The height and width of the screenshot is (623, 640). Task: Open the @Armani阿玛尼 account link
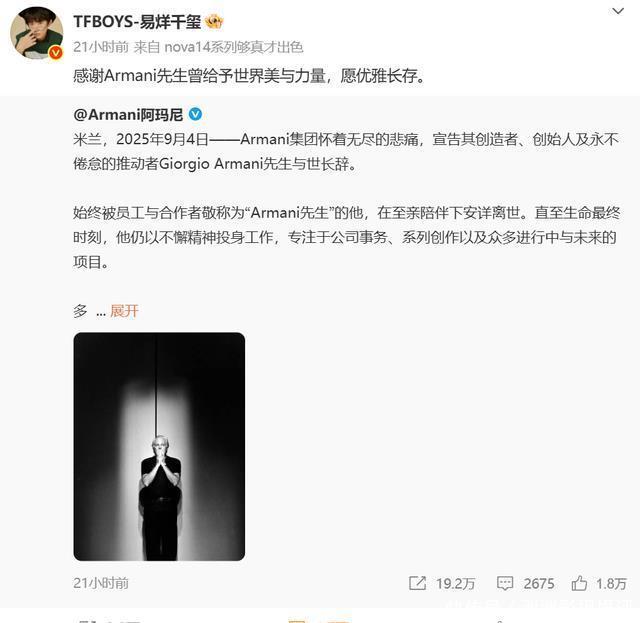128,115
